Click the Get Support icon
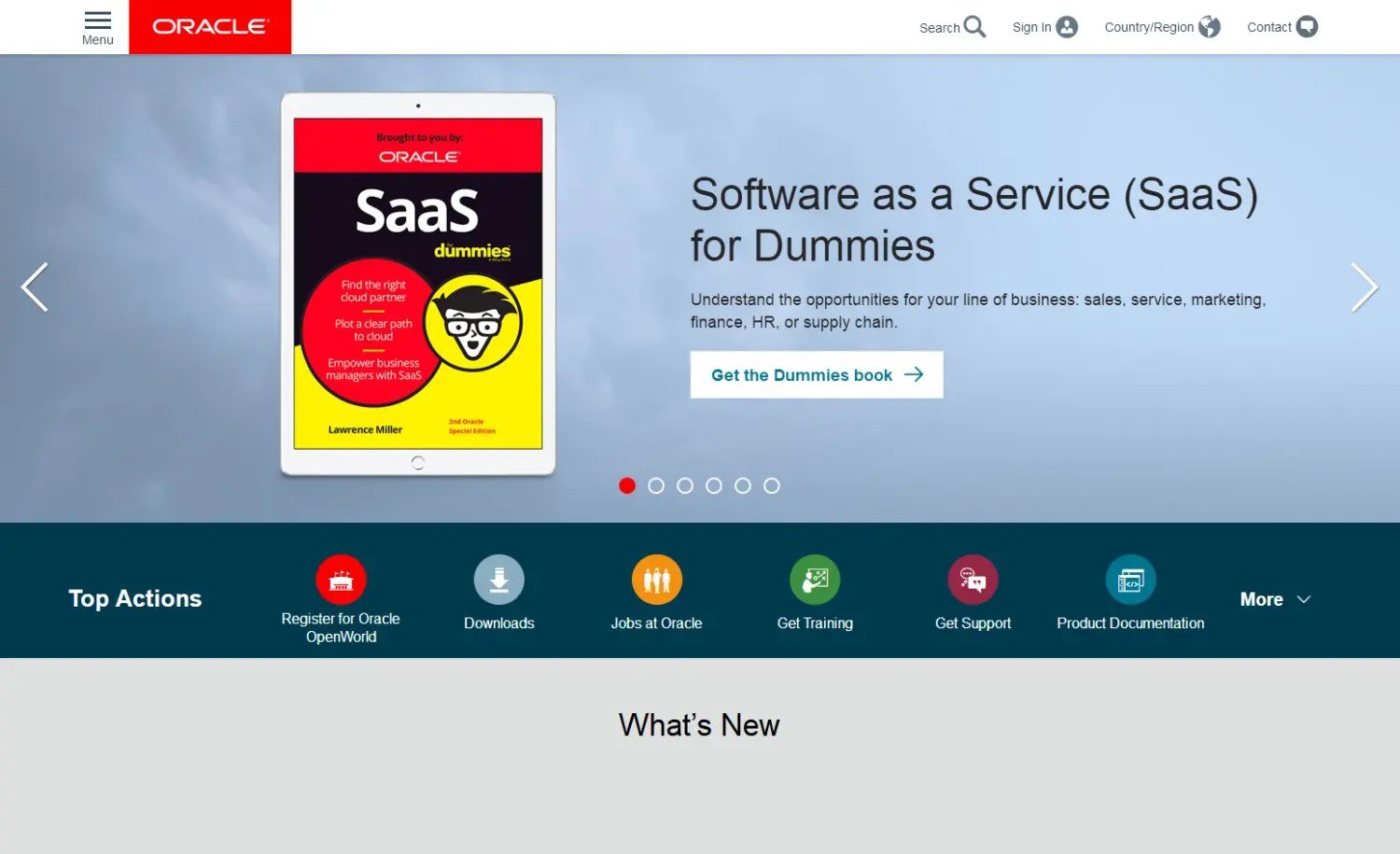The width and height of the screenshot is (1400, 854). 973,580
